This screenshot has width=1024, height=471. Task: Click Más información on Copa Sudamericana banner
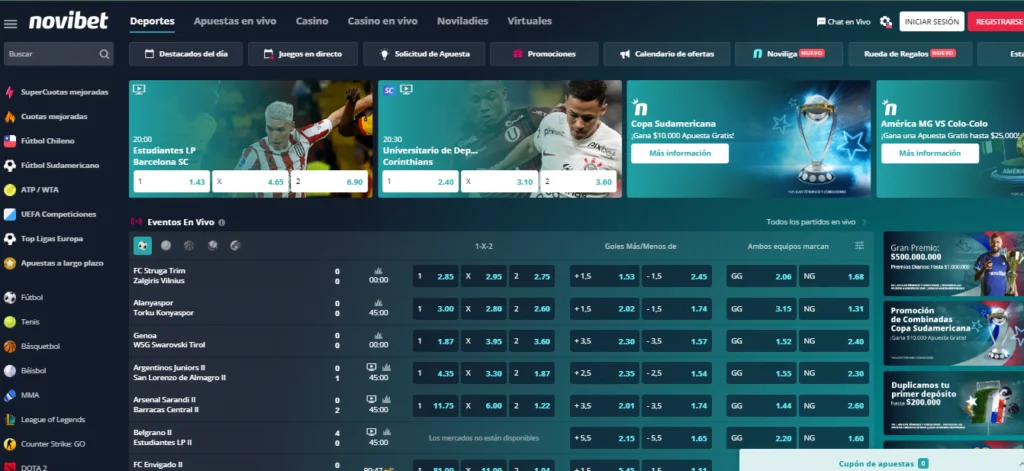point(680,154)
